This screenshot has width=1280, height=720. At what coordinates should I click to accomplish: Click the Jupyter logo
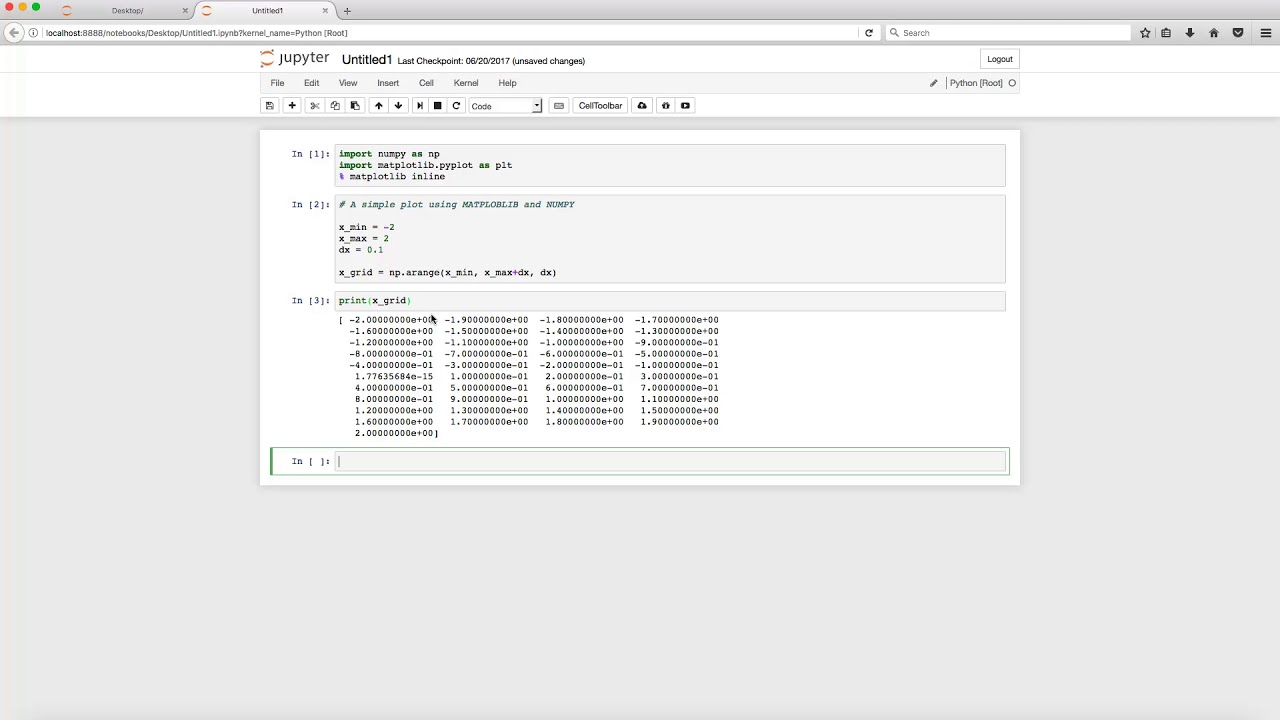pyautogui.click(x=295, y=59)
